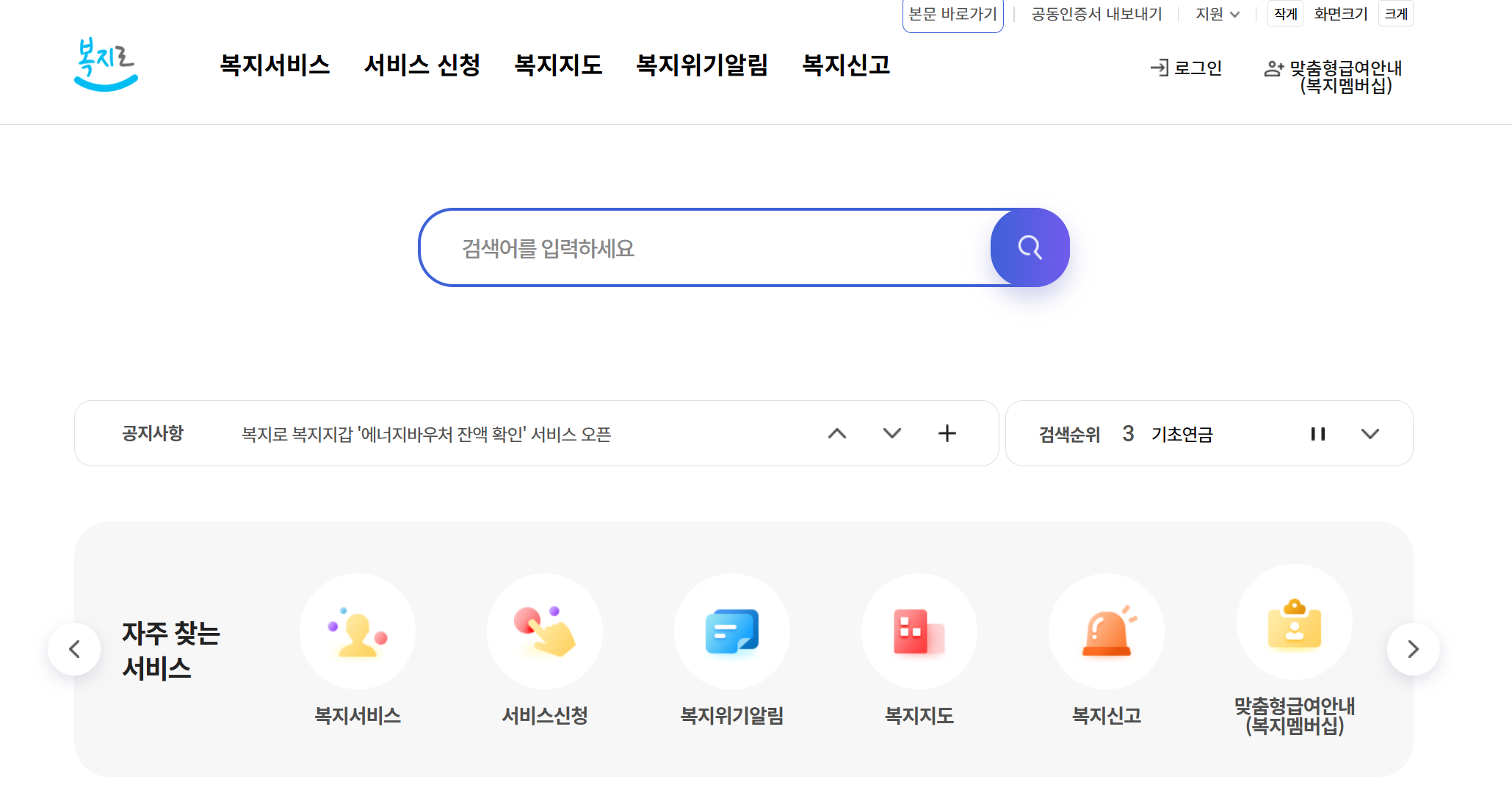Open the 복지신고 siren icon
This screenshot has height=804, width=1512.
1107,631
